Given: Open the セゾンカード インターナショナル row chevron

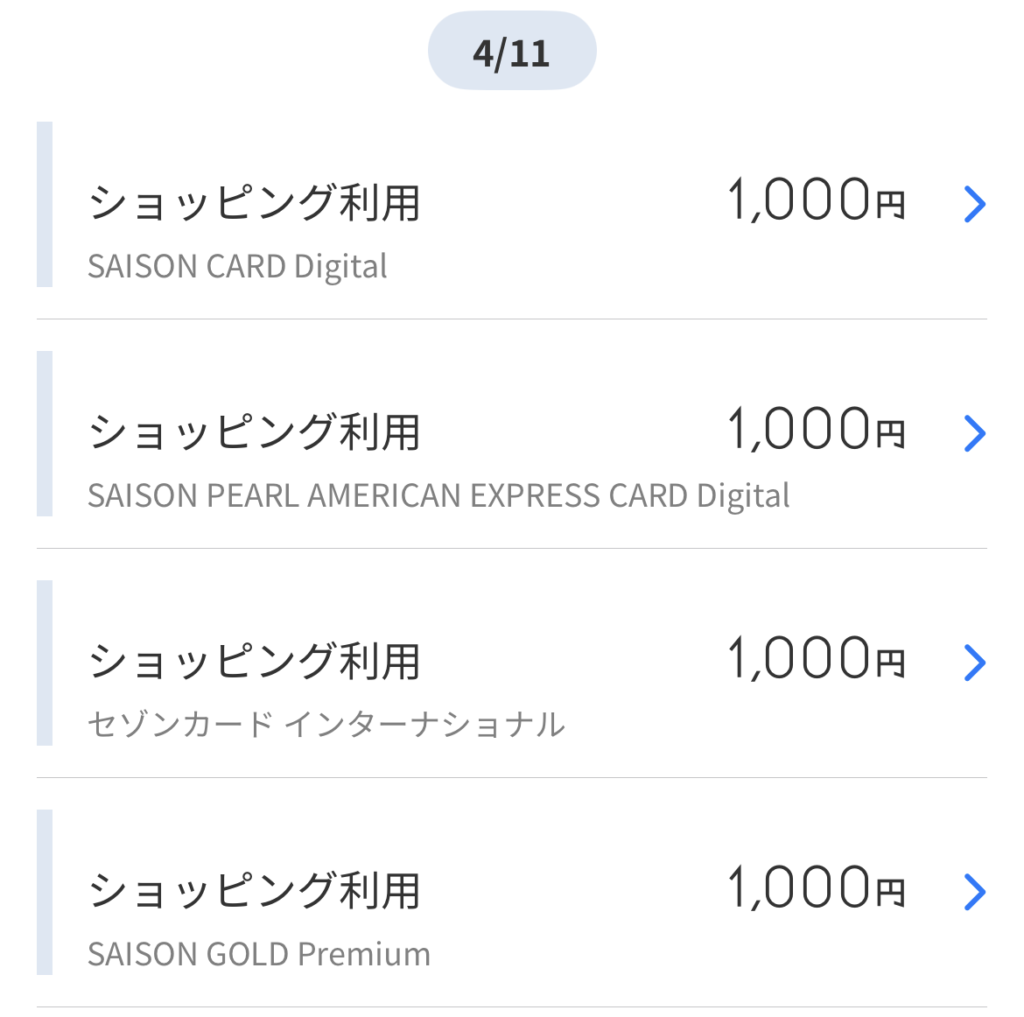Looking at the screenshot, I should (x=974, y=663).
